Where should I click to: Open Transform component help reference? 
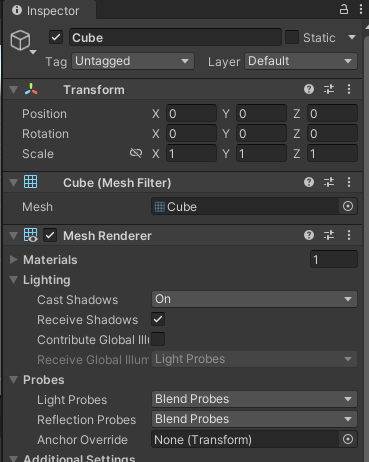pyautogui.click(x=309, y=89)
